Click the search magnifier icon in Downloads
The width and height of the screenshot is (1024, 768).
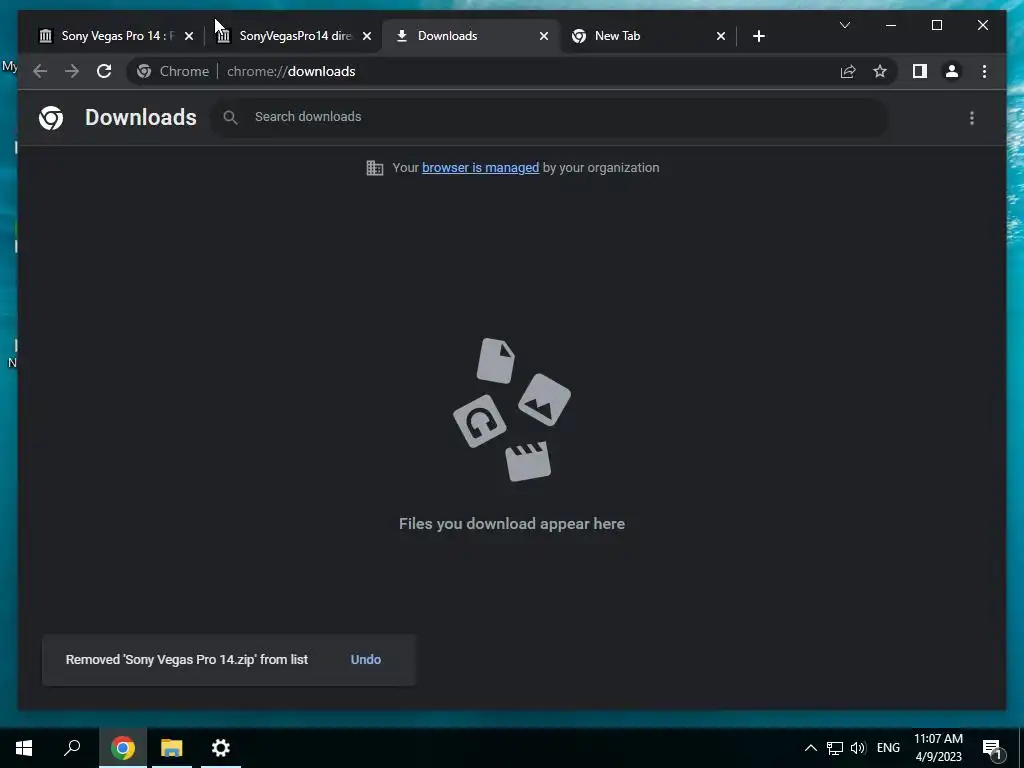230,118
